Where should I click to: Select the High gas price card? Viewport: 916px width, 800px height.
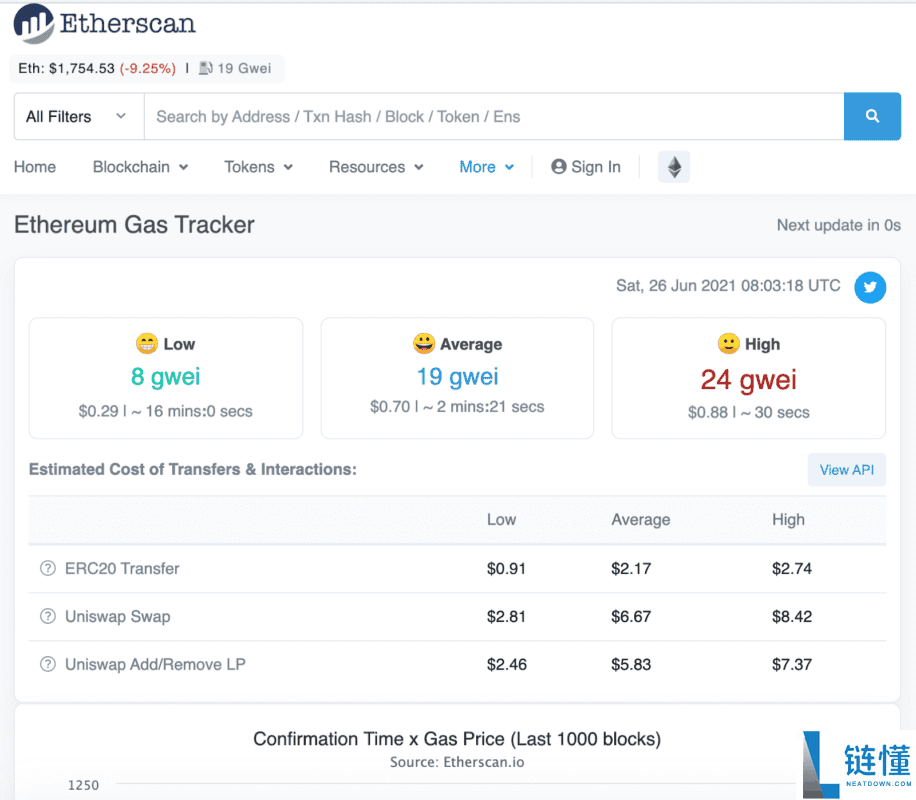pyautogui.click(x=748, y=378)
